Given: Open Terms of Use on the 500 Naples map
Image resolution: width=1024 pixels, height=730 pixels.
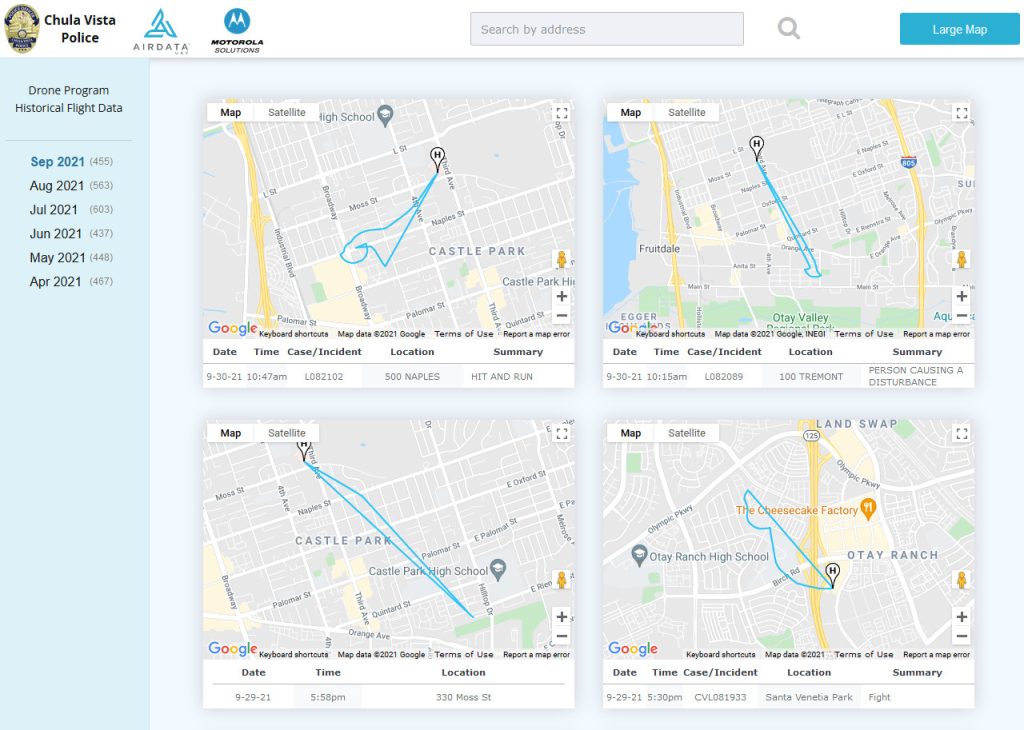Looking at the screenshot, I should pyautogui.click(x=464, y=334).
